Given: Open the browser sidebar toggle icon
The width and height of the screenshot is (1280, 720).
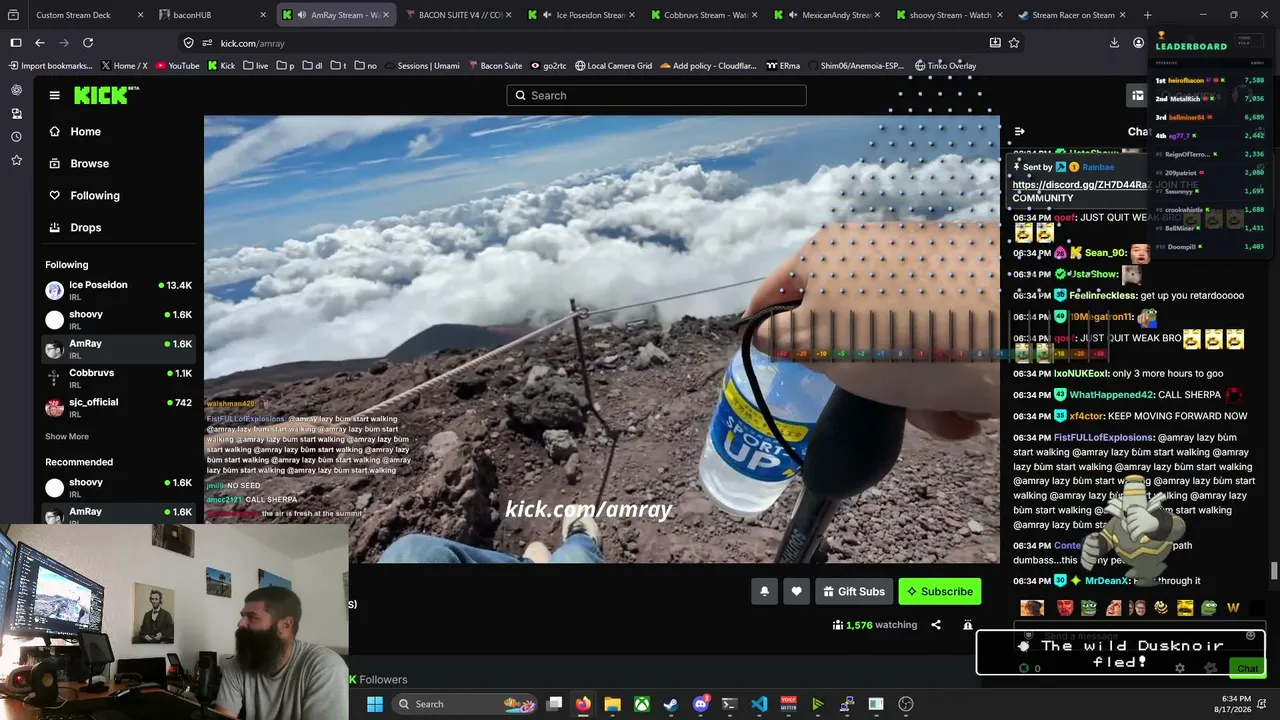Looking at the screenshot, I should 16,43.
